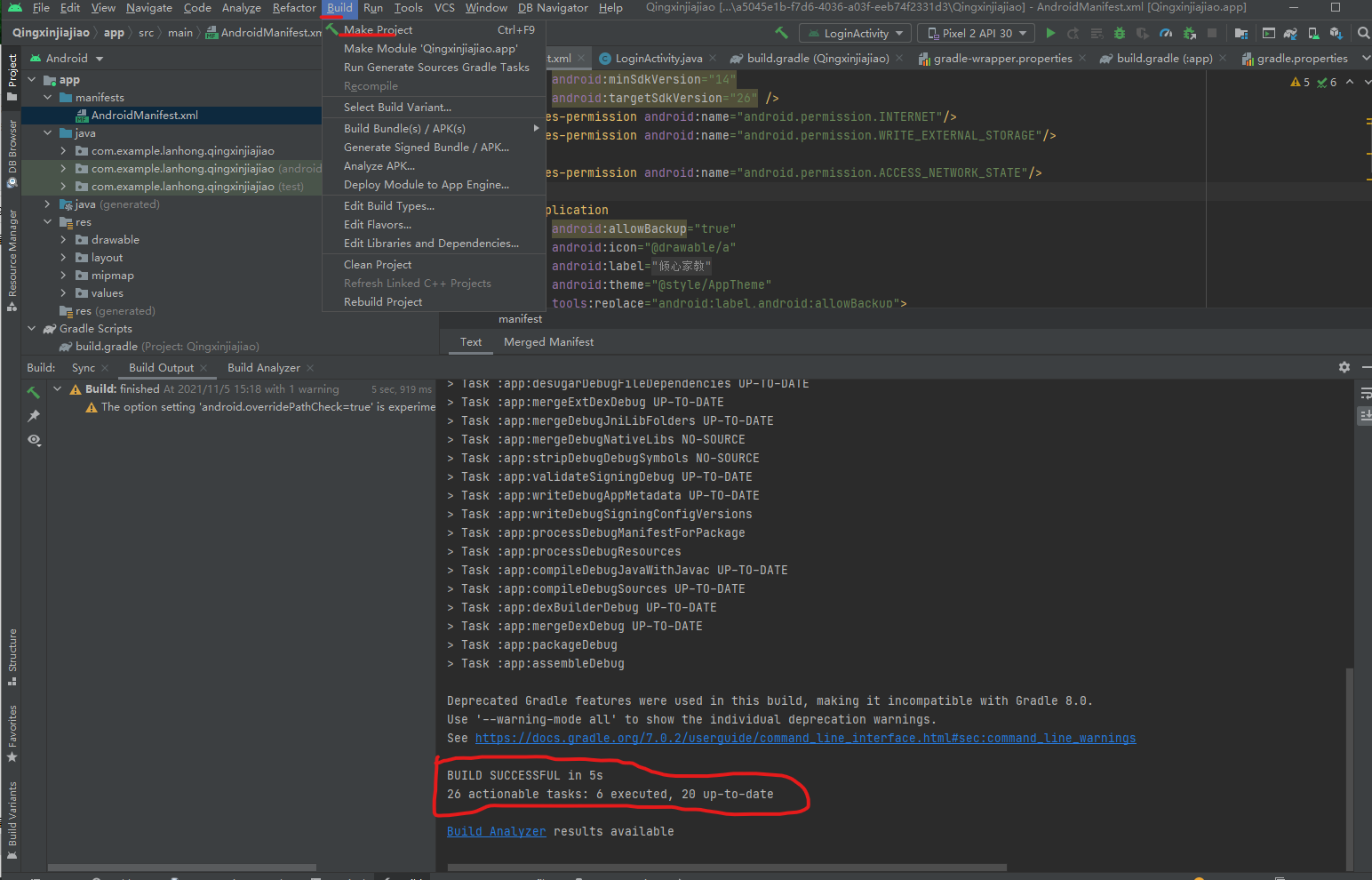Open the VCS menu

(x=444, y=8)
